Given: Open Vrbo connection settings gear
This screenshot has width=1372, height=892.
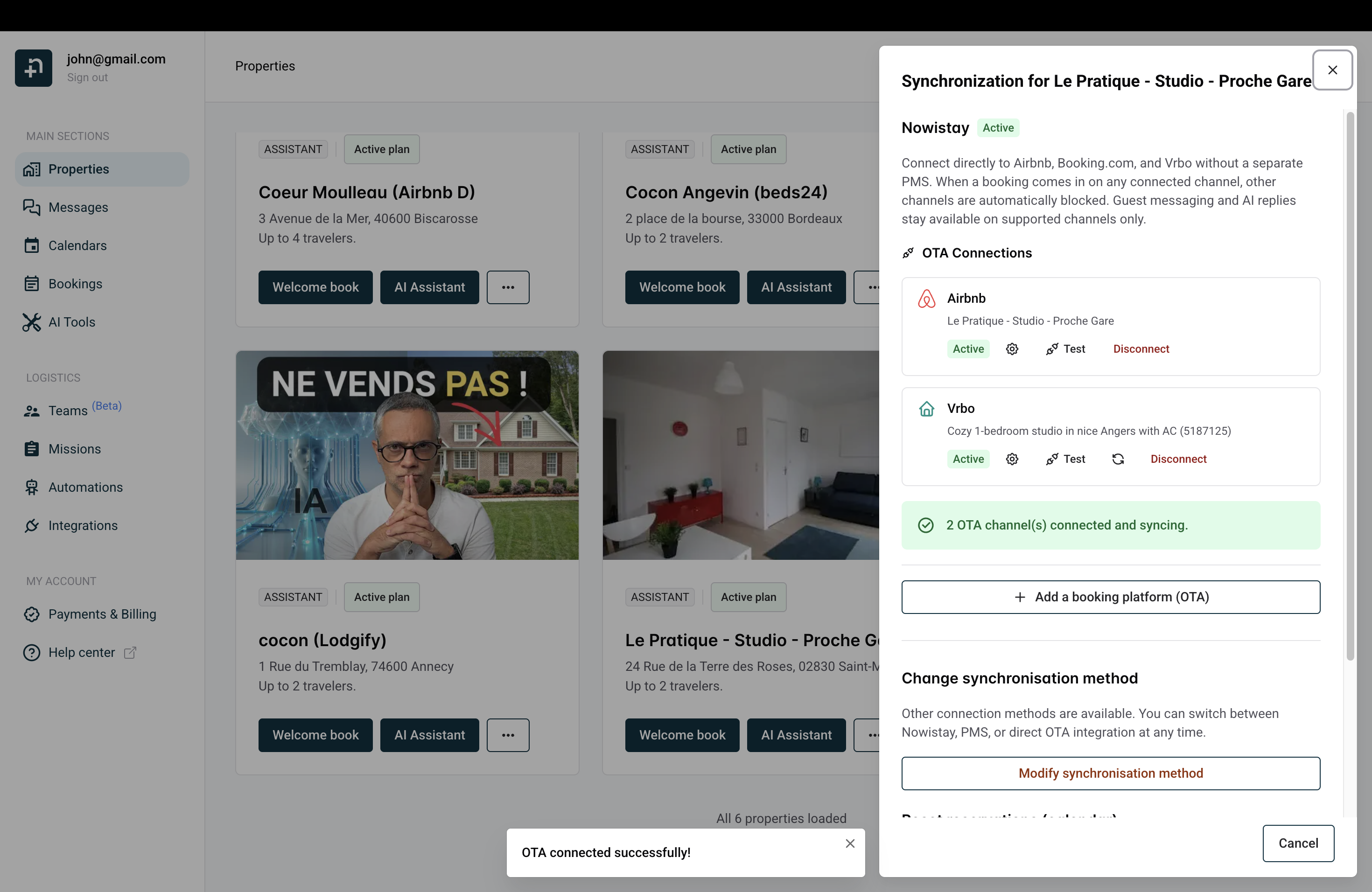Looking at the screenshot, I should [x=1012, y=459].
